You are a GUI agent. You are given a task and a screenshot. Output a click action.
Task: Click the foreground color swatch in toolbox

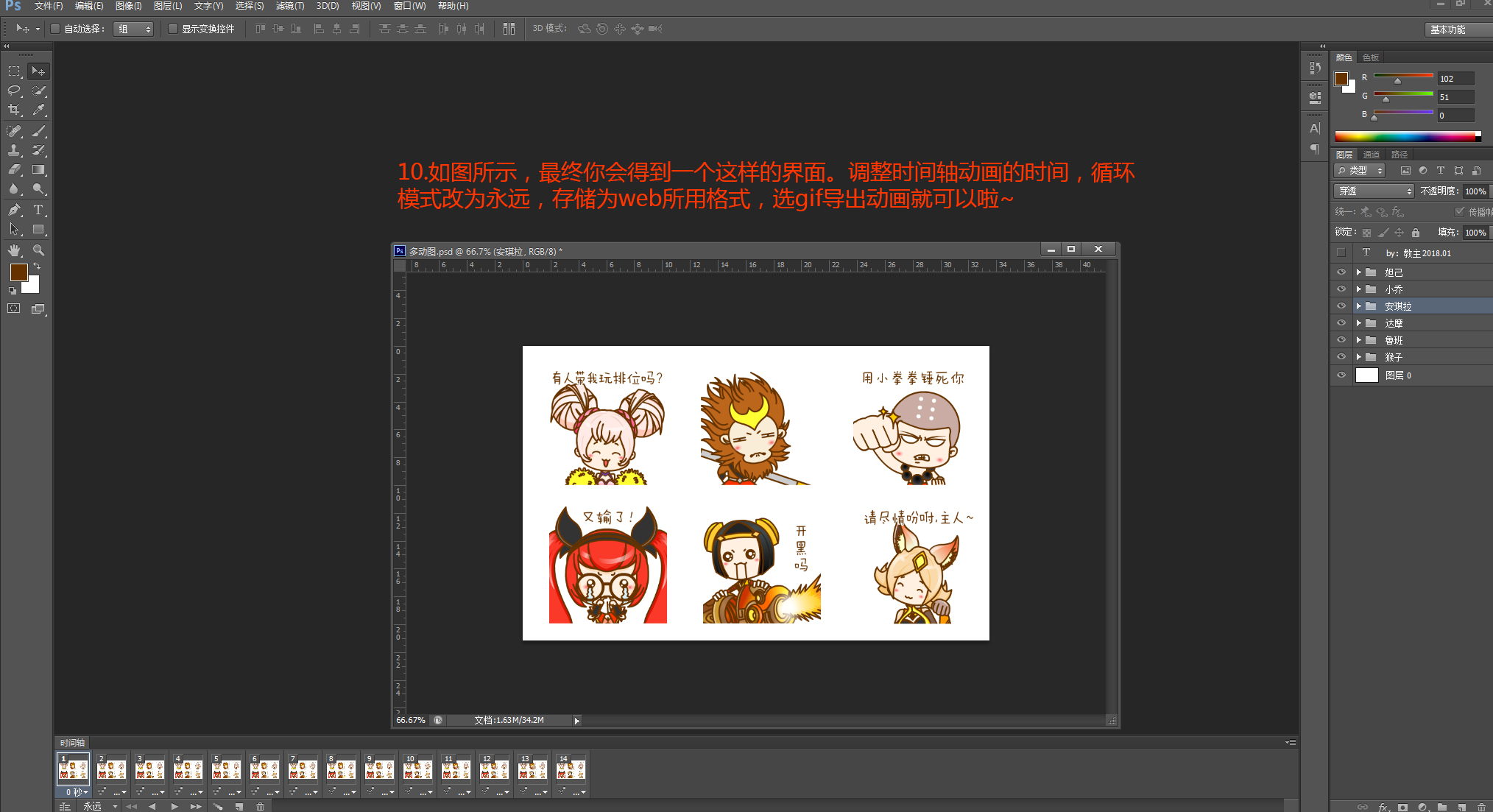tap(18, 272)
